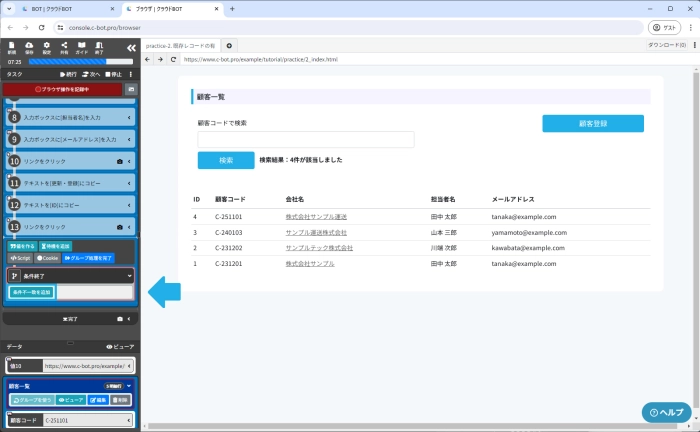The image size is (700, 432).
Task: Click the 共有 share icon
Action: point(65,47)
